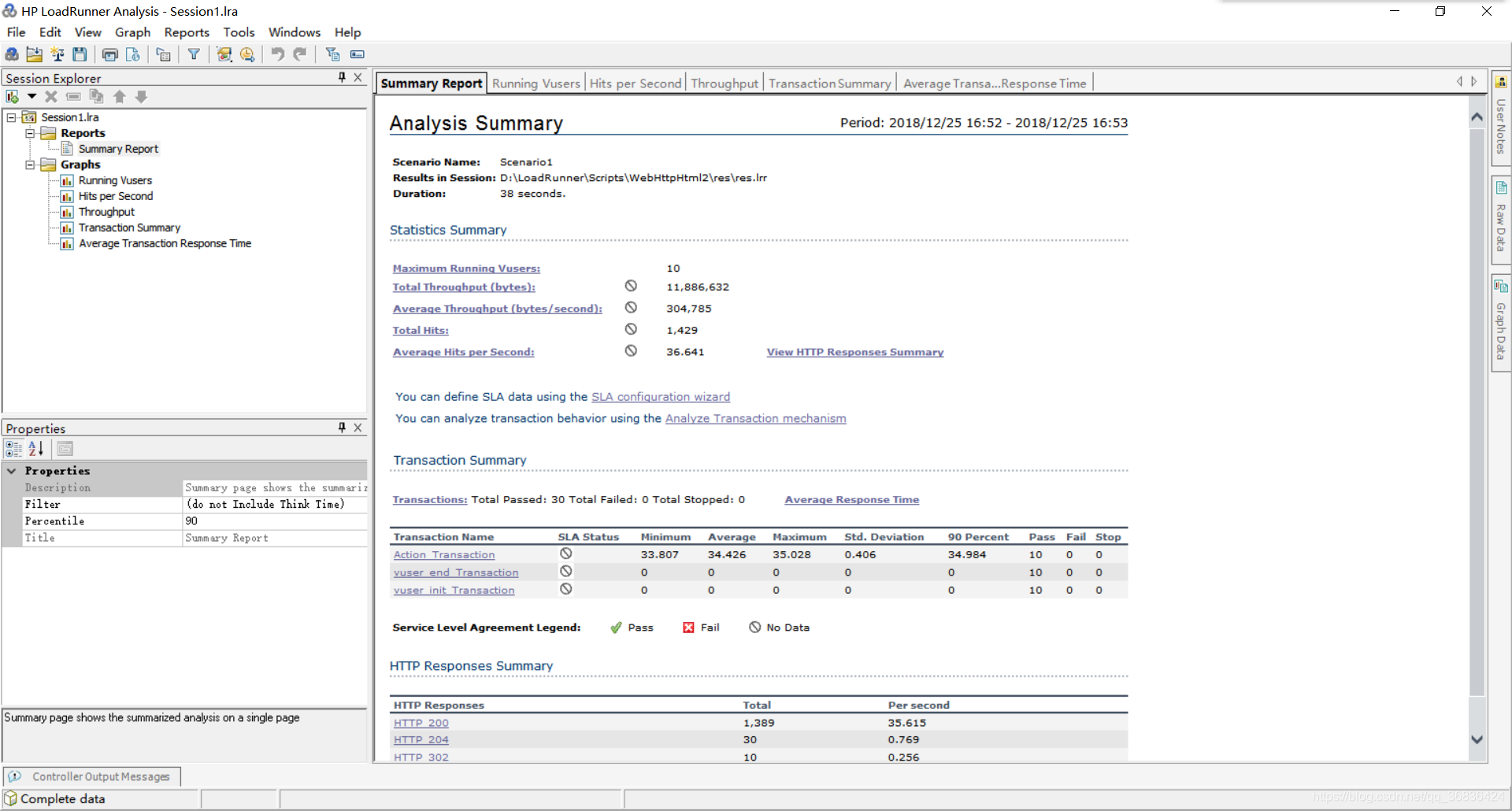The width and height of the screenshot is (1512, 811).
Task: Switch to the Hits per Second tab
Action: coord(636,83)
